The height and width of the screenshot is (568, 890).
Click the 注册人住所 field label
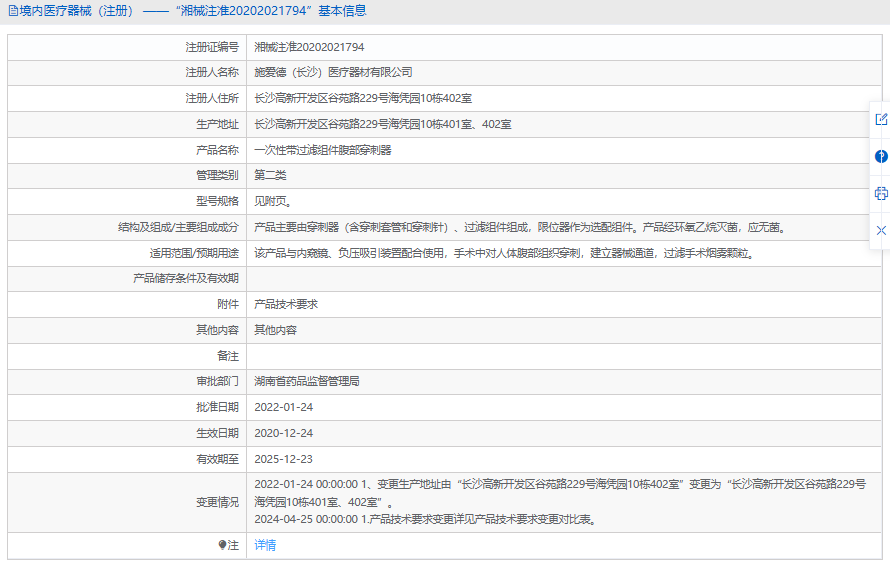(212, 98)
